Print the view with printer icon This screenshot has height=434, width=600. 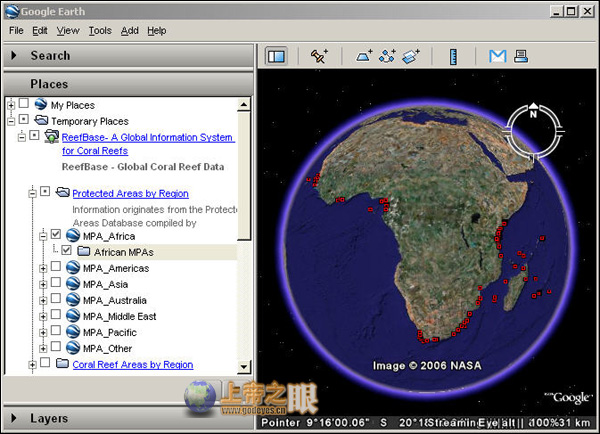(521, 56)
